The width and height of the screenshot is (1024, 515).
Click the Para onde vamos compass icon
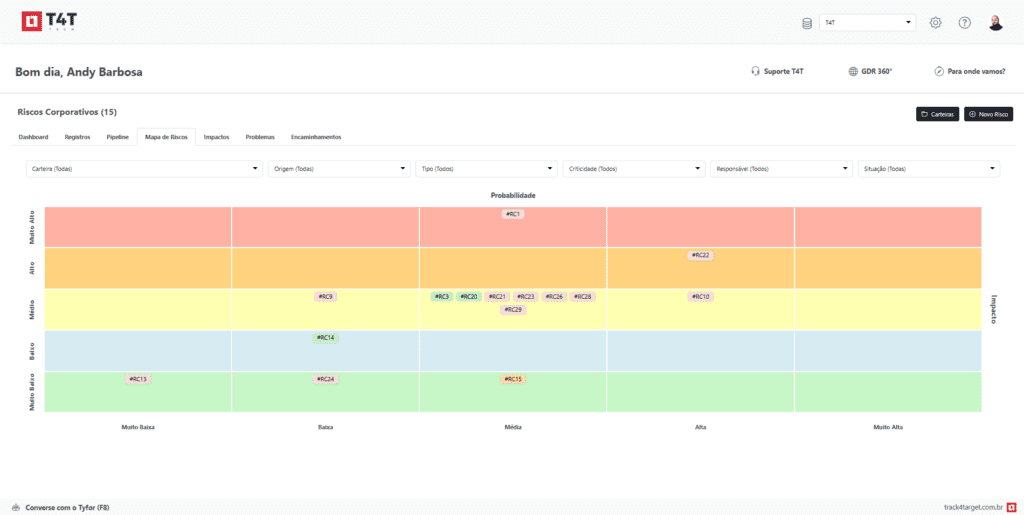[939, 72]
